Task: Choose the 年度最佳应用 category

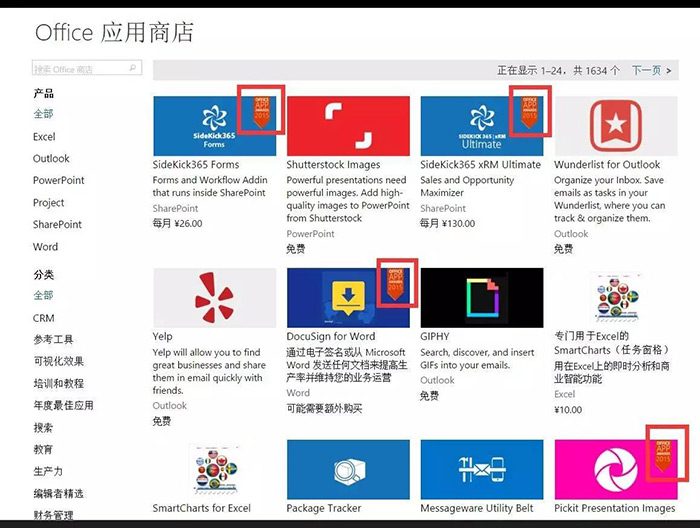Action: [63, 405]
